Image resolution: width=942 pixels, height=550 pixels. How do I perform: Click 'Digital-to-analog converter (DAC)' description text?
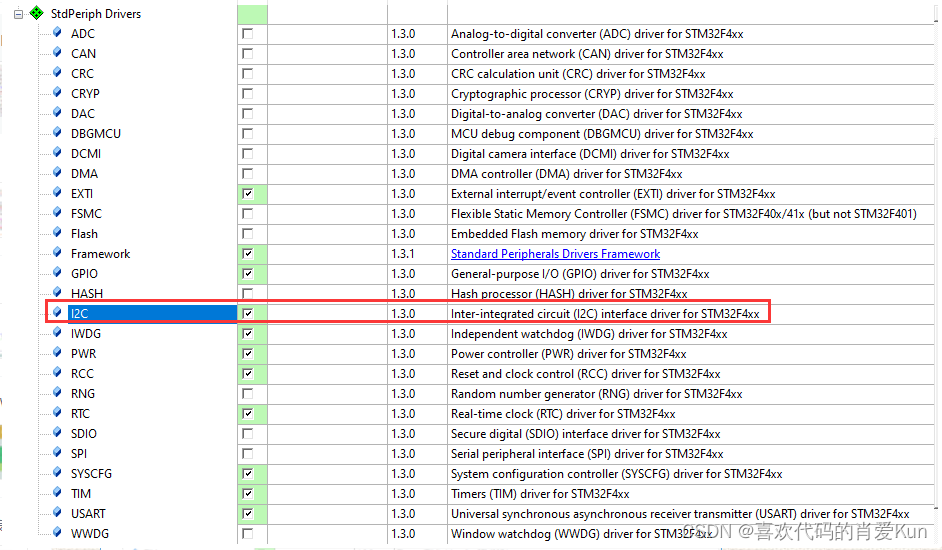pos(597,114)
